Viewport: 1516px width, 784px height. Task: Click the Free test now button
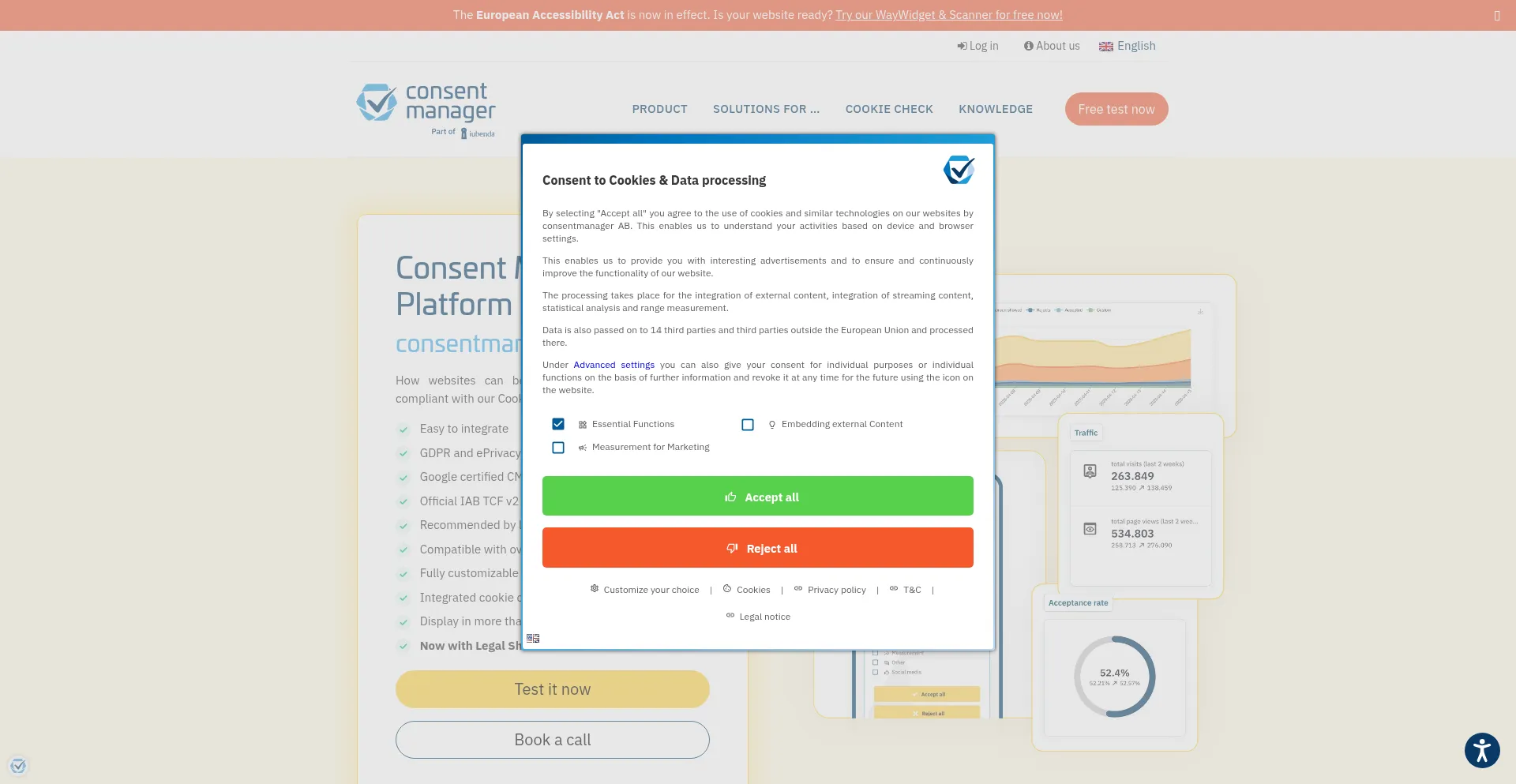(1116, 109)
